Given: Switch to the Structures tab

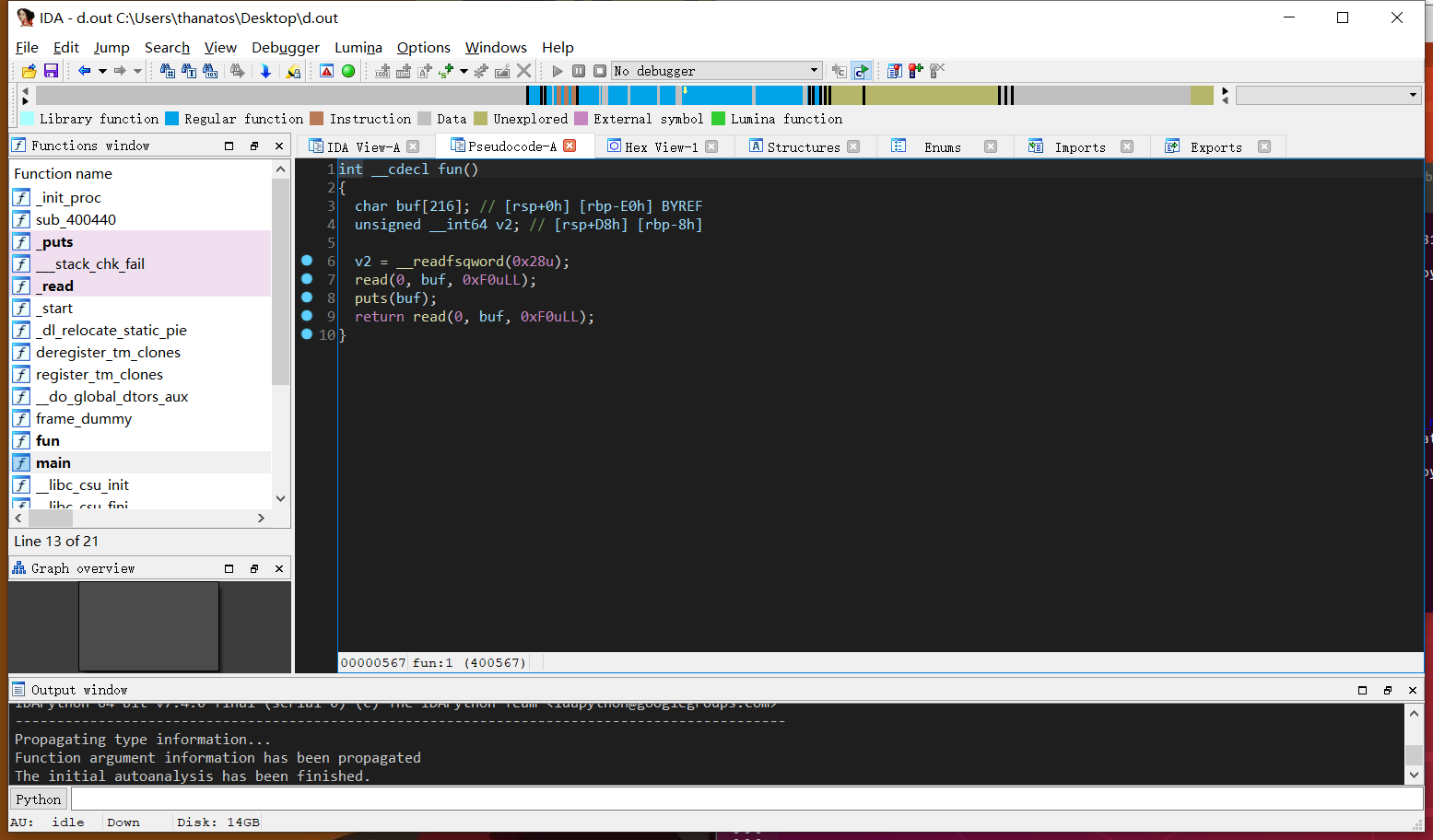Looking at the screenshot, I should click(x=803, y=146).
